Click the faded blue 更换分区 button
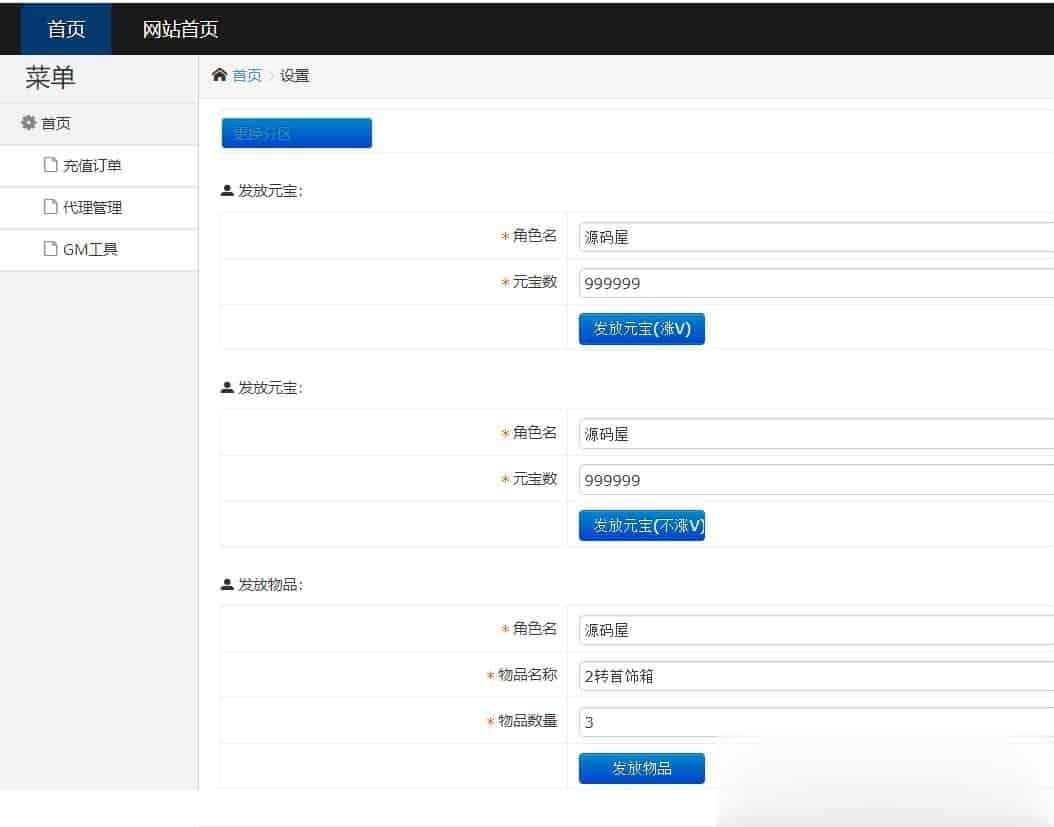This screenshot has width=1054, height=827. pos(296,133)
